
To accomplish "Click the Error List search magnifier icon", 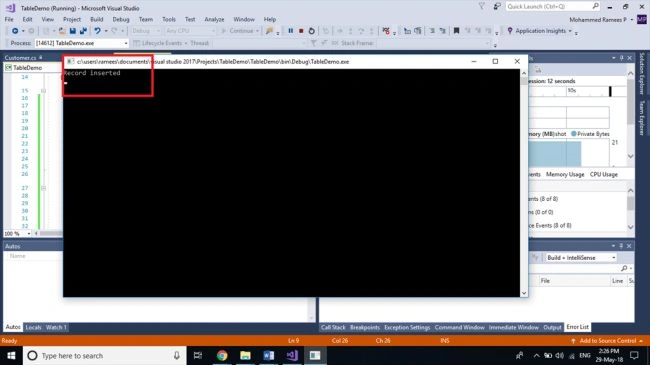I will pos(624,269).
